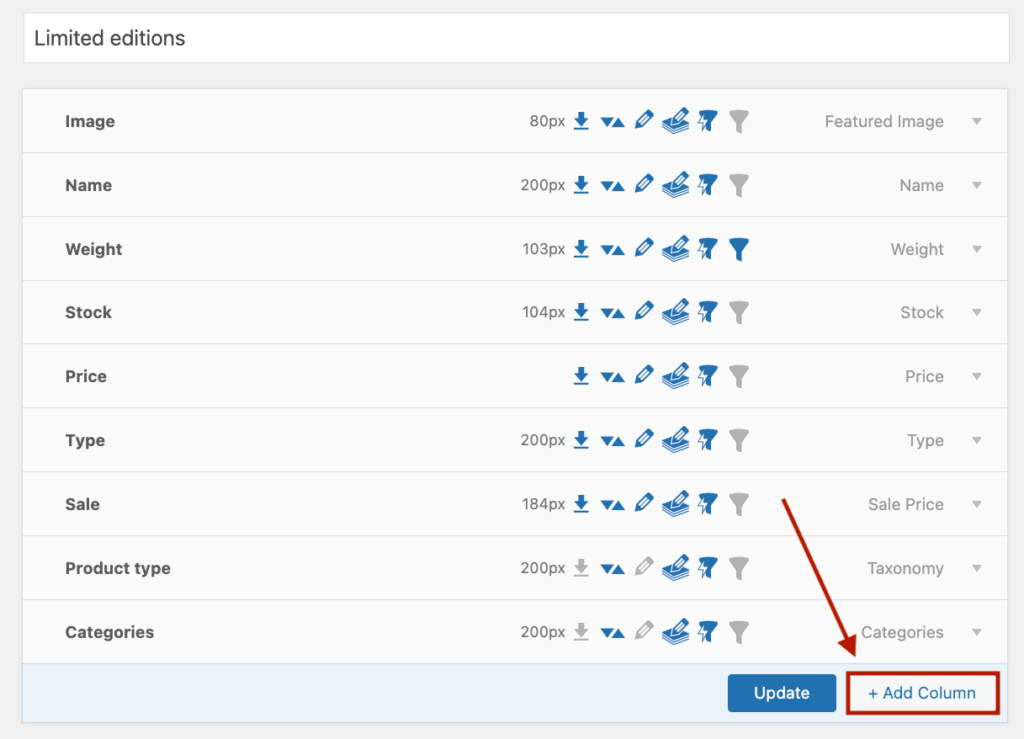Expand the Image column settings arrow
The height and width of the screenshot is (739, 1024).
coord(976,121)
